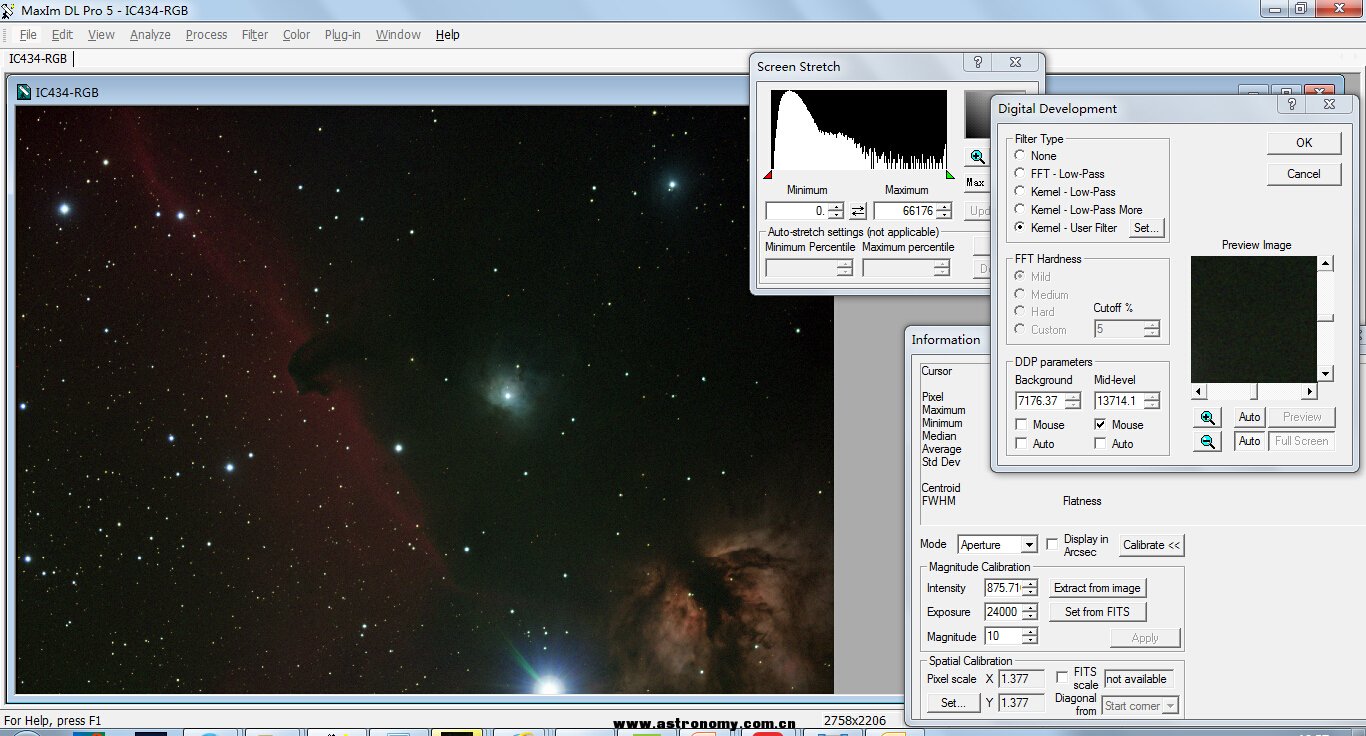The width and height of the screenshot is (1366, 736).
Task: Click Set... button in Spatial Calibration
Action: pos(953,703)
